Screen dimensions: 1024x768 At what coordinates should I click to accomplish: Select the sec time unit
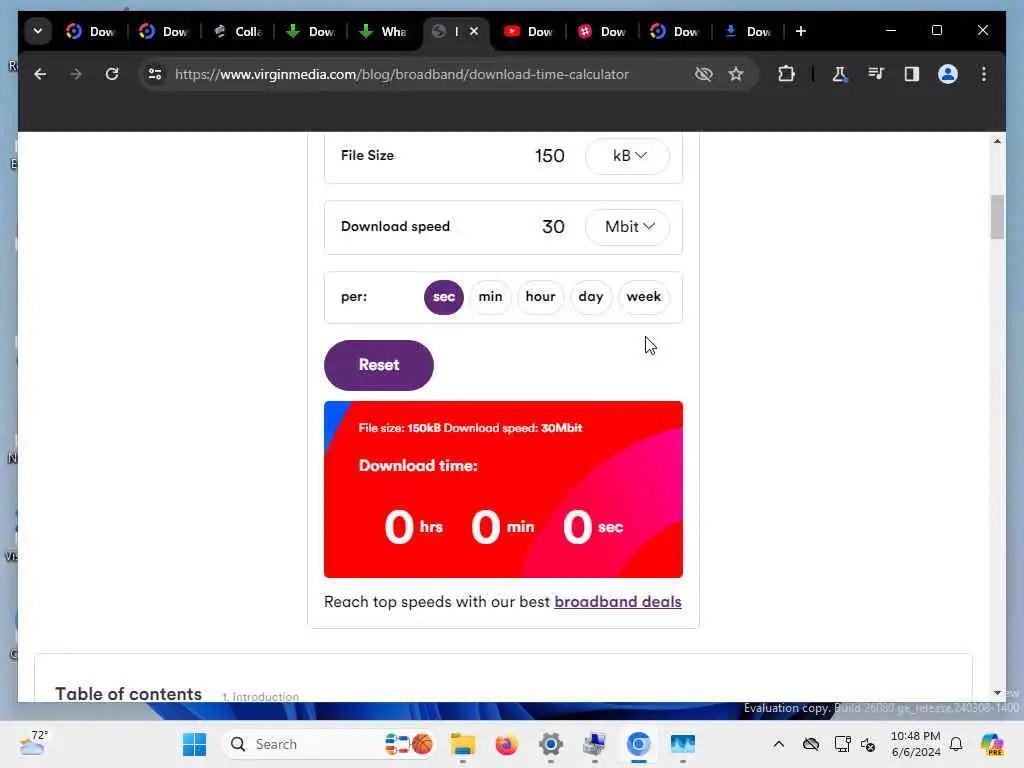(x=443, y=297)
